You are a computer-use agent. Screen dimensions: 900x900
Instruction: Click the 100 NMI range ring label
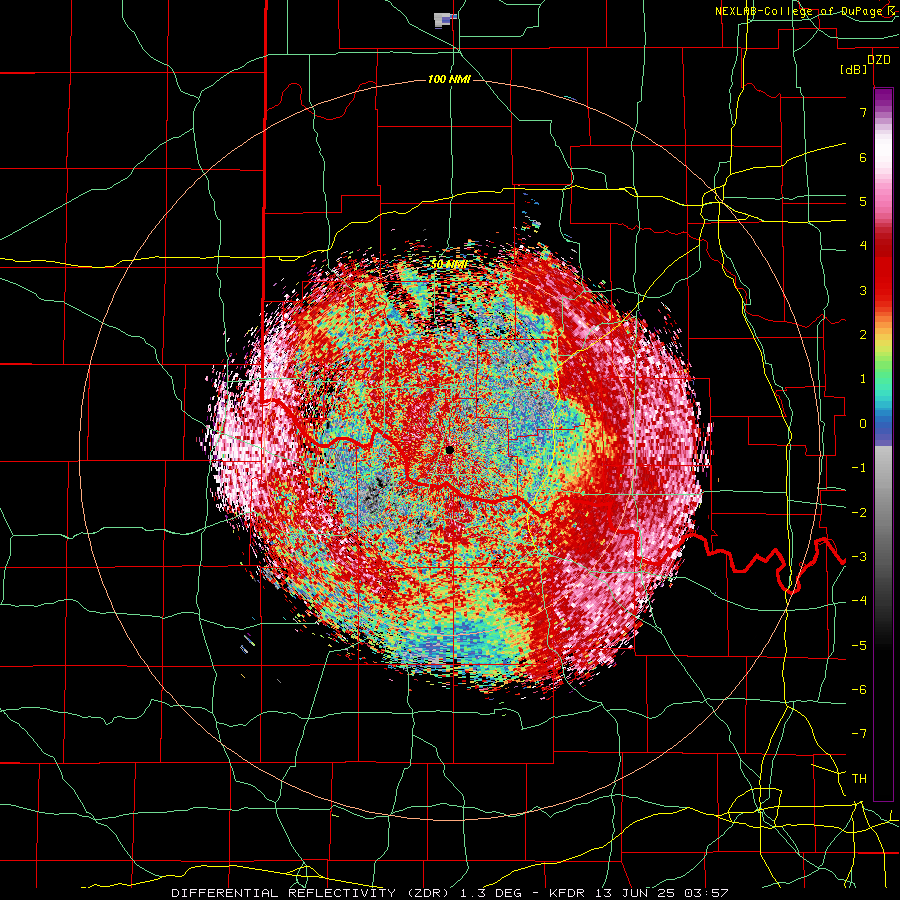pyautogui.click(x=449, y=79)
